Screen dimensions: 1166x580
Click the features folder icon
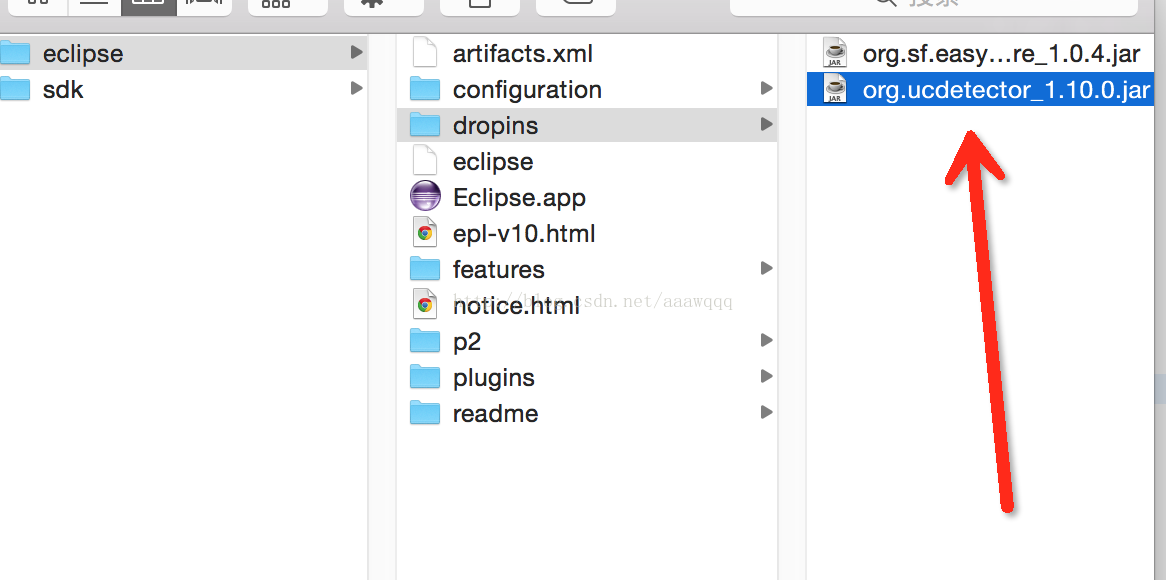click(x=425, y=268)
